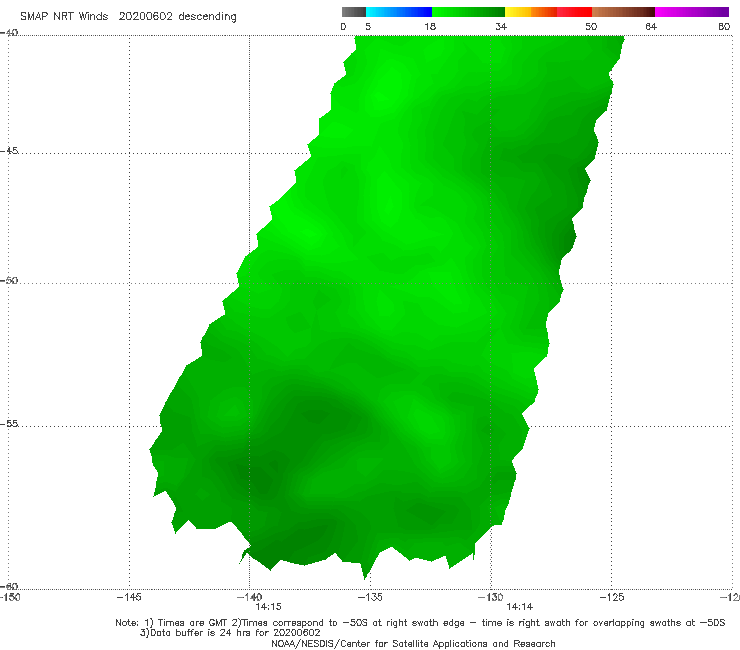Image resolution: width=740 pixels, height=650 pixels.
Task: Click the swath time '14:15'
Action: click(x=269, y=607)
